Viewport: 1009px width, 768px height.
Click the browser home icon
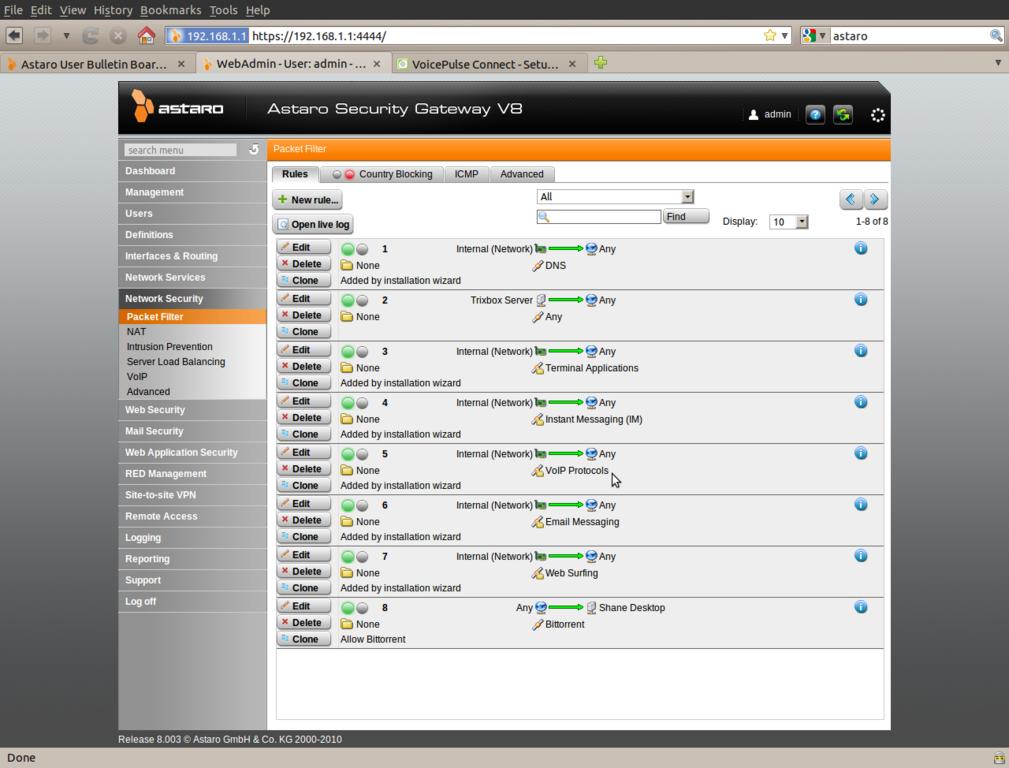[146, 35]
